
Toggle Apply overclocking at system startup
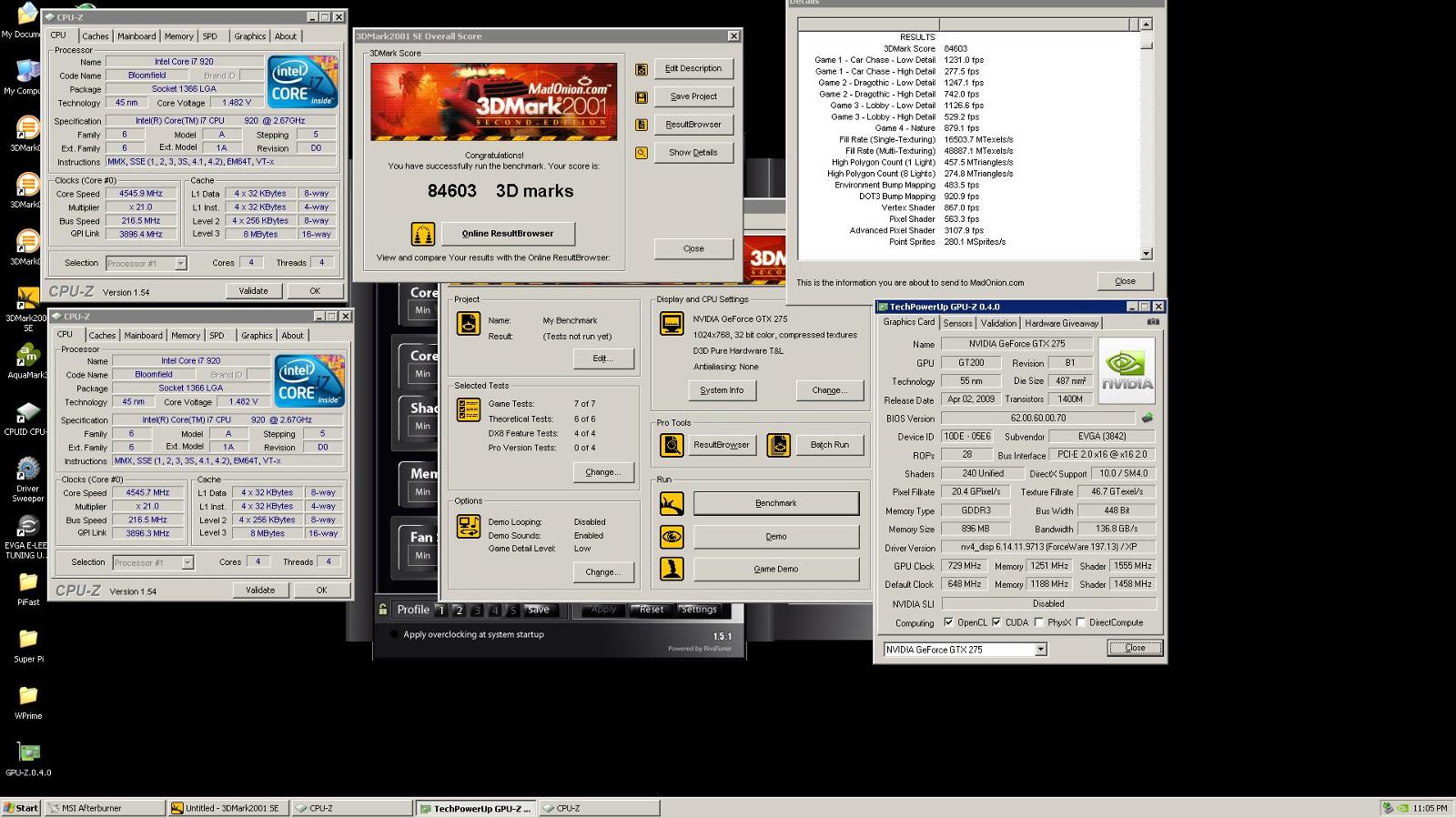click(394, 634)
